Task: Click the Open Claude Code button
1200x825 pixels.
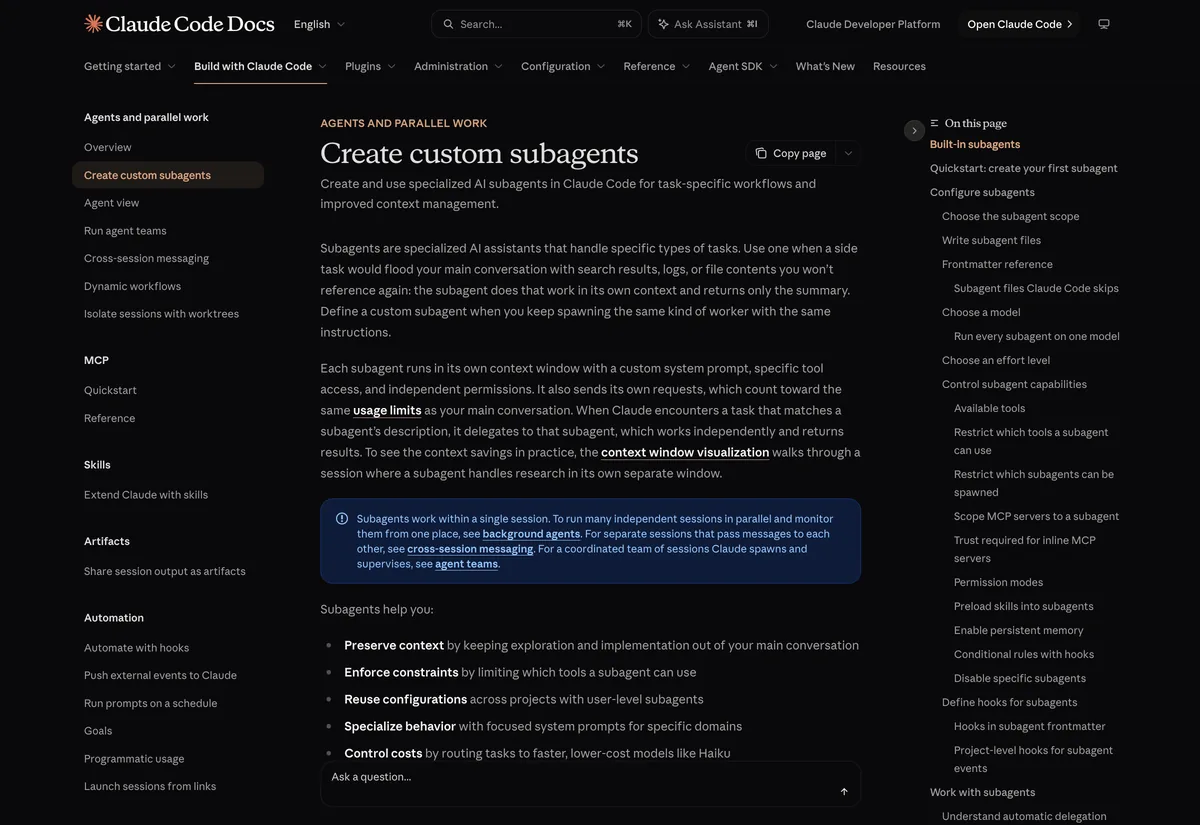Action: point(1020,24)
